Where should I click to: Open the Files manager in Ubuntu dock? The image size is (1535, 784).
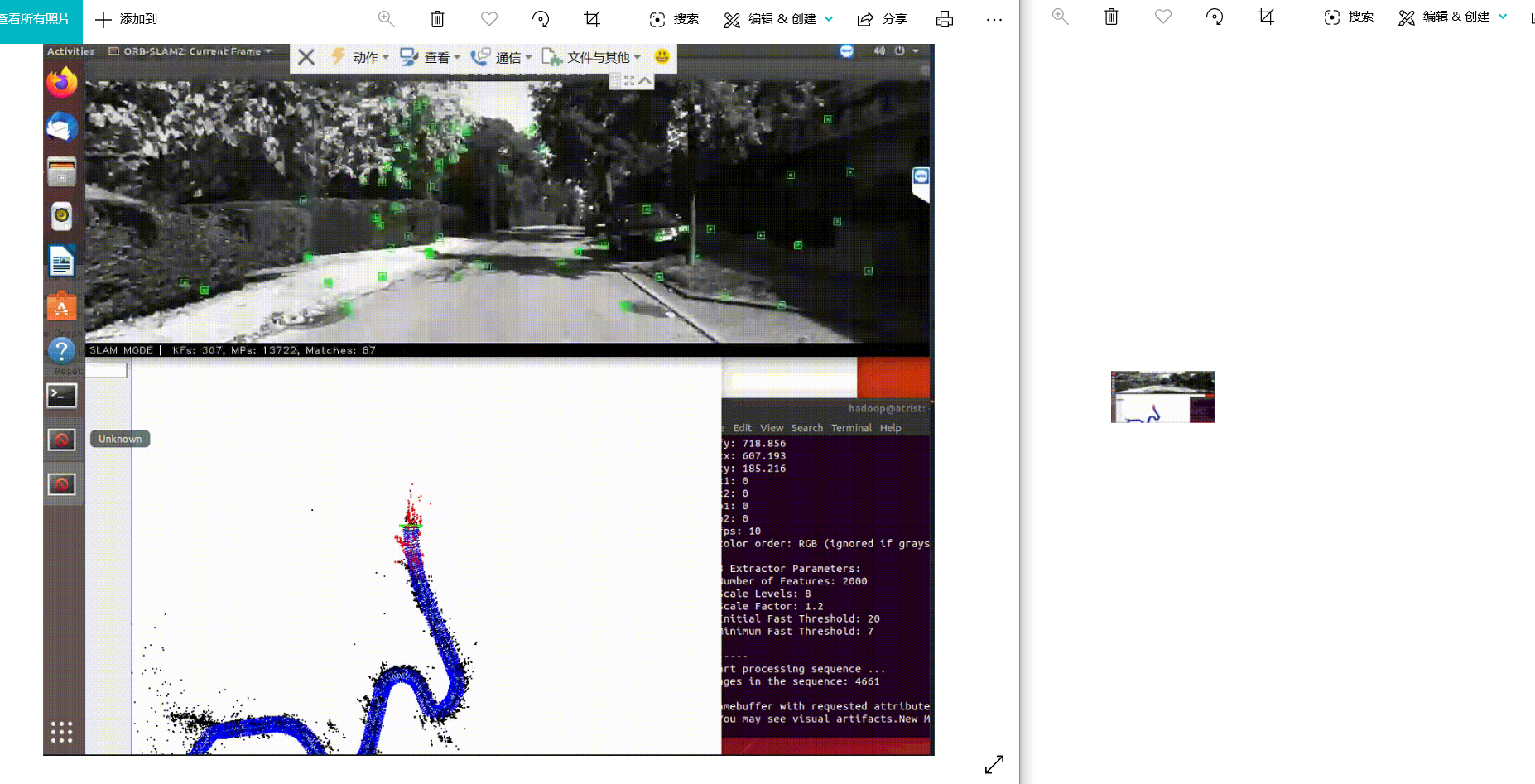[x=62, y=171]
